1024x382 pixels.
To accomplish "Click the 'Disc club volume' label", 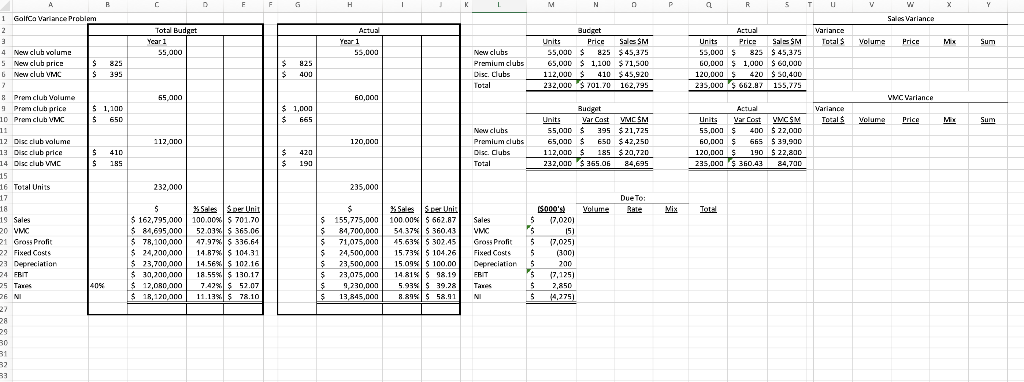I will (42, 141).
